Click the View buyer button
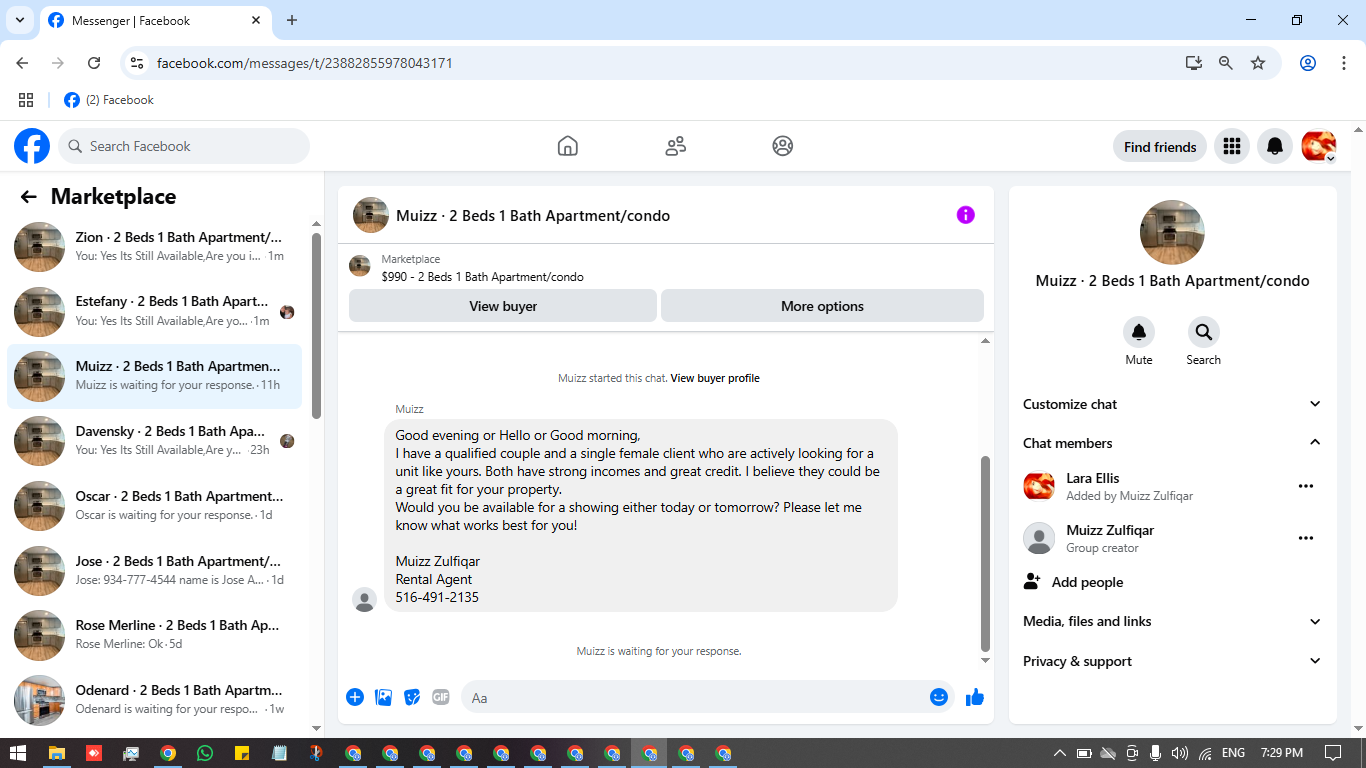 click(x=503, y=306)
